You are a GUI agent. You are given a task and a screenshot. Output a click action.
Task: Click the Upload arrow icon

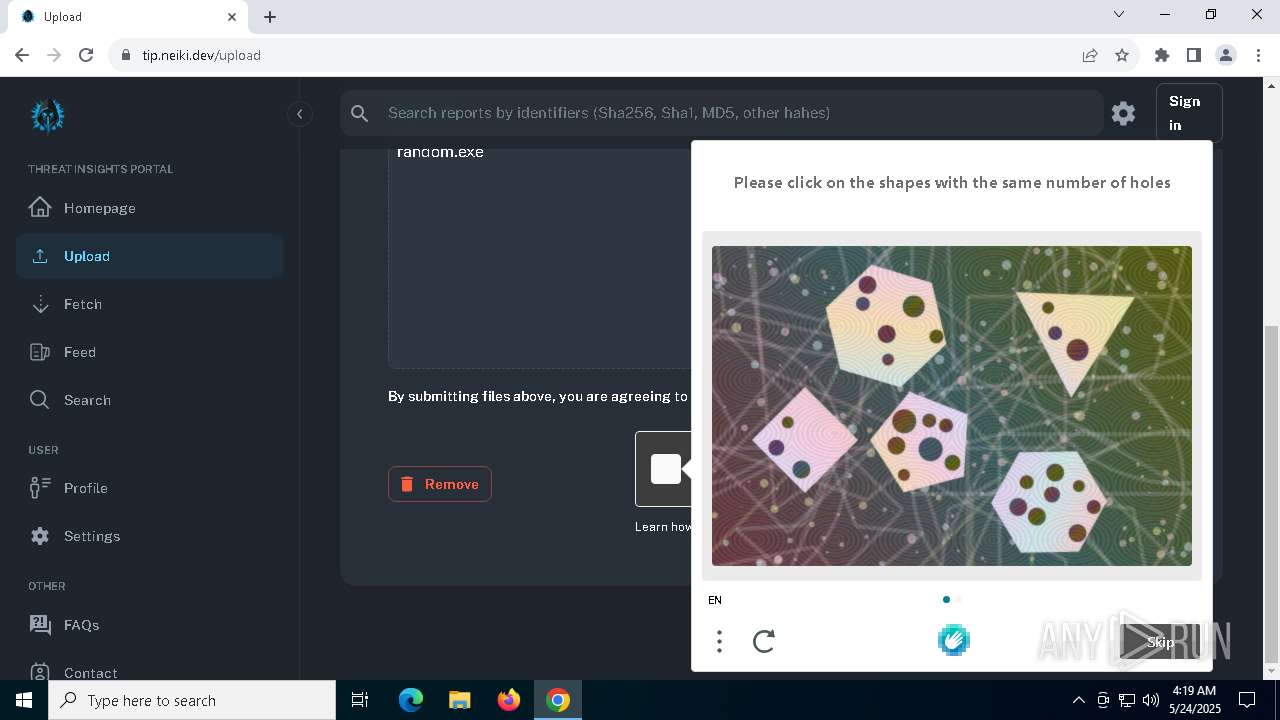[40, 256]
